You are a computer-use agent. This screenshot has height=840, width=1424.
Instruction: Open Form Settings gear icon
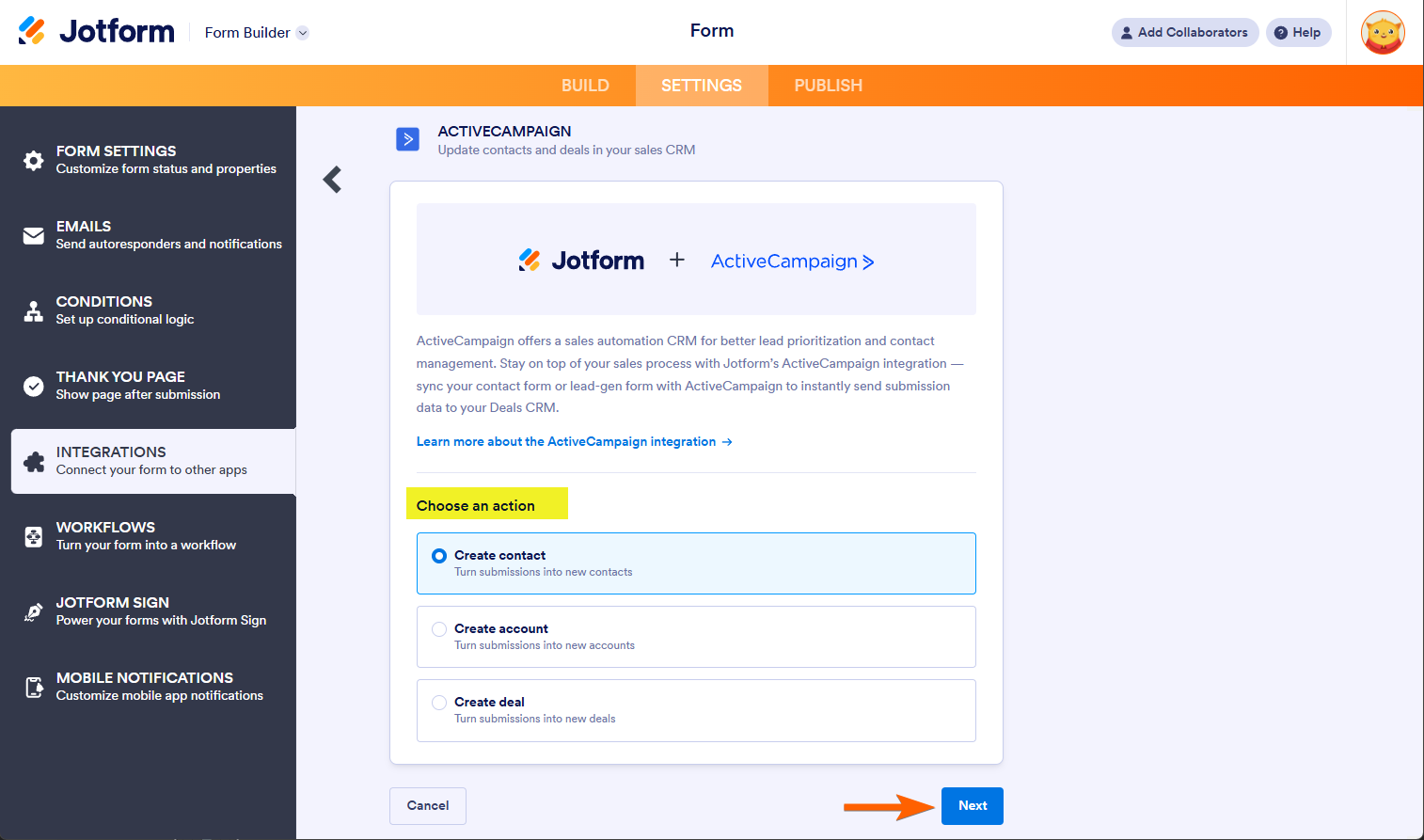[x=34, y=160]
